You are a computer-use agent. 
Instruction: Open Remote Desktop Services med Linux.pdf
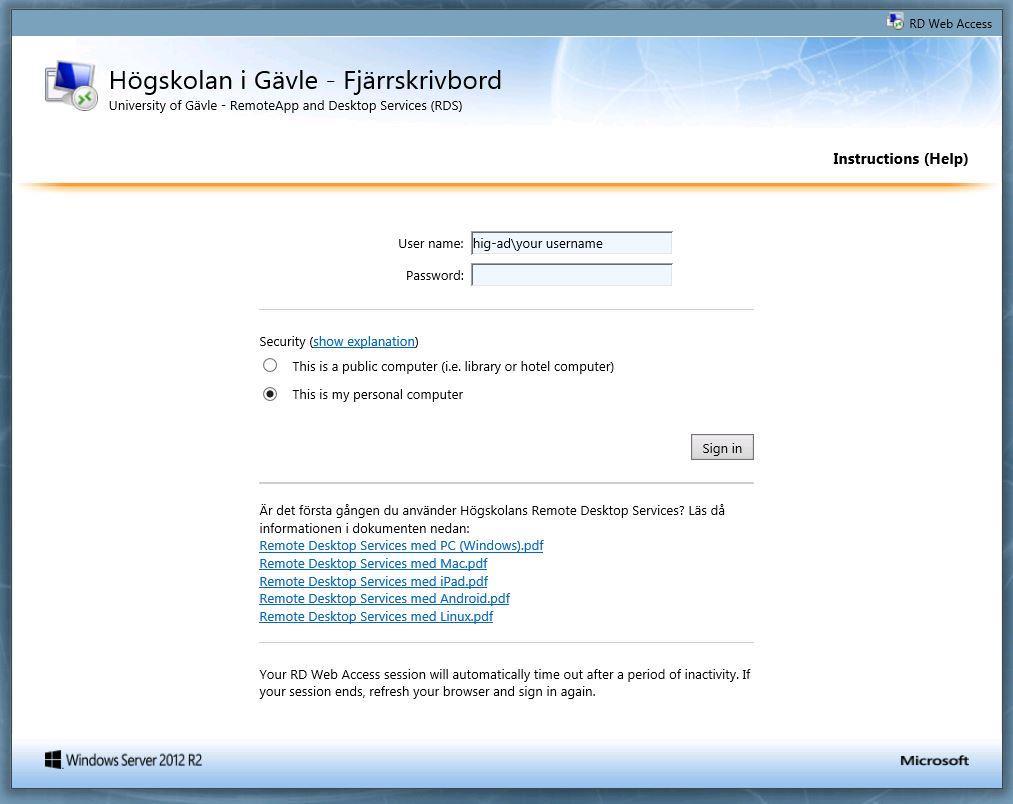tap(376, 617)
